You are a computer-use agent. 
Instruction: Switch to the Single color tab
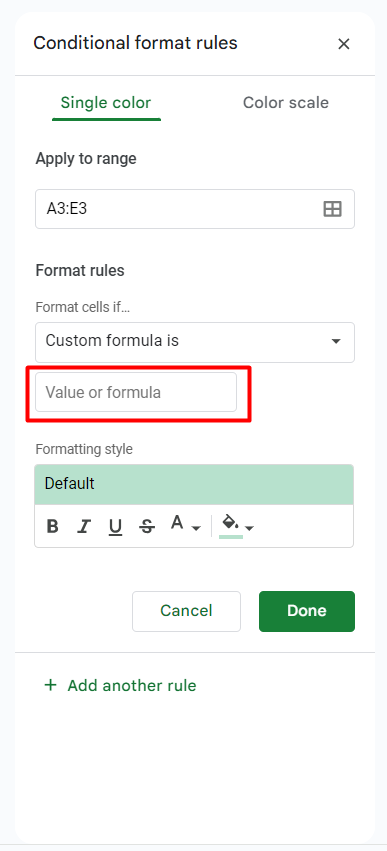pyautogui.click(x=106, y=103)
